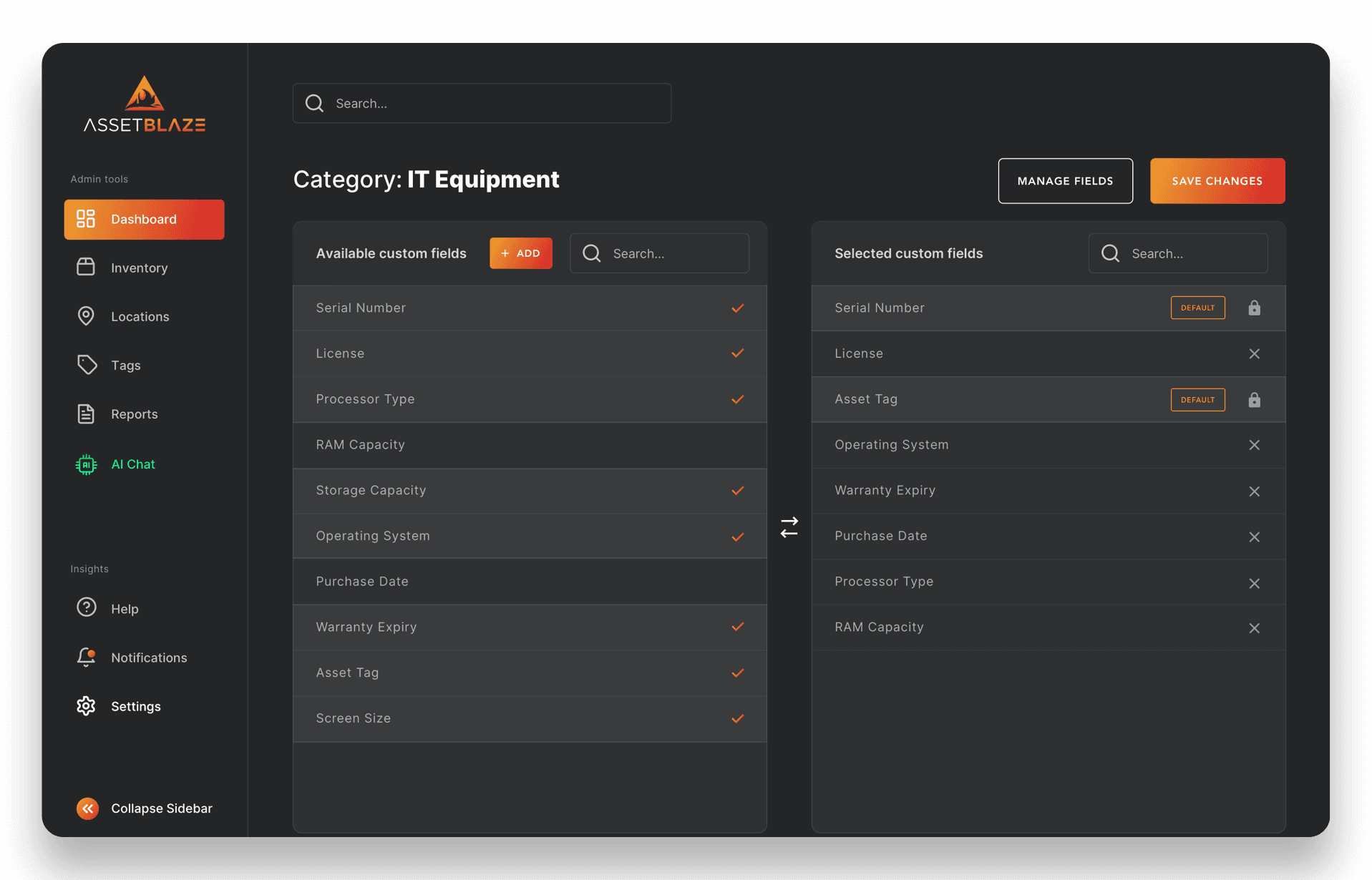The height and width of the screenshot is (880, 1372).
Task: Remove Warranty Expiry from selected fields
Action: [x=1254, y=492]
